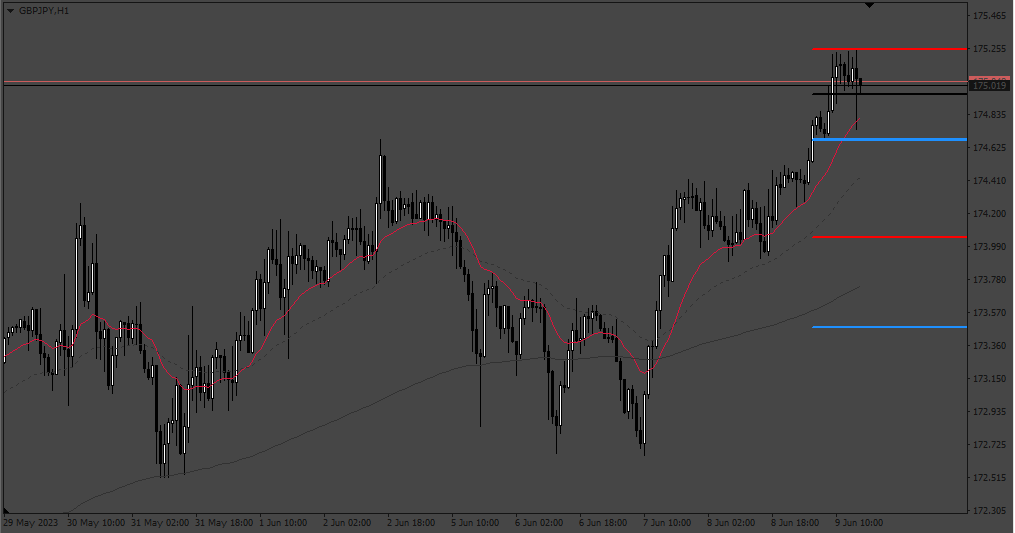Click the 174.625 price axis label
Image resolution: width=1015 pixels, height=533 pixels.
pos(990,148)
